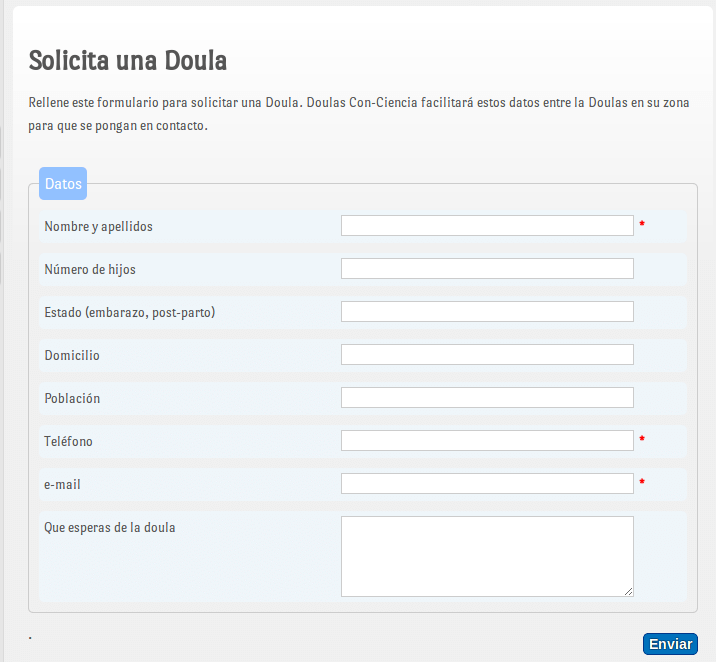Screen dimensions: 716x662
Task: Click into the Domicilio text field
Action: pos(487,355)
